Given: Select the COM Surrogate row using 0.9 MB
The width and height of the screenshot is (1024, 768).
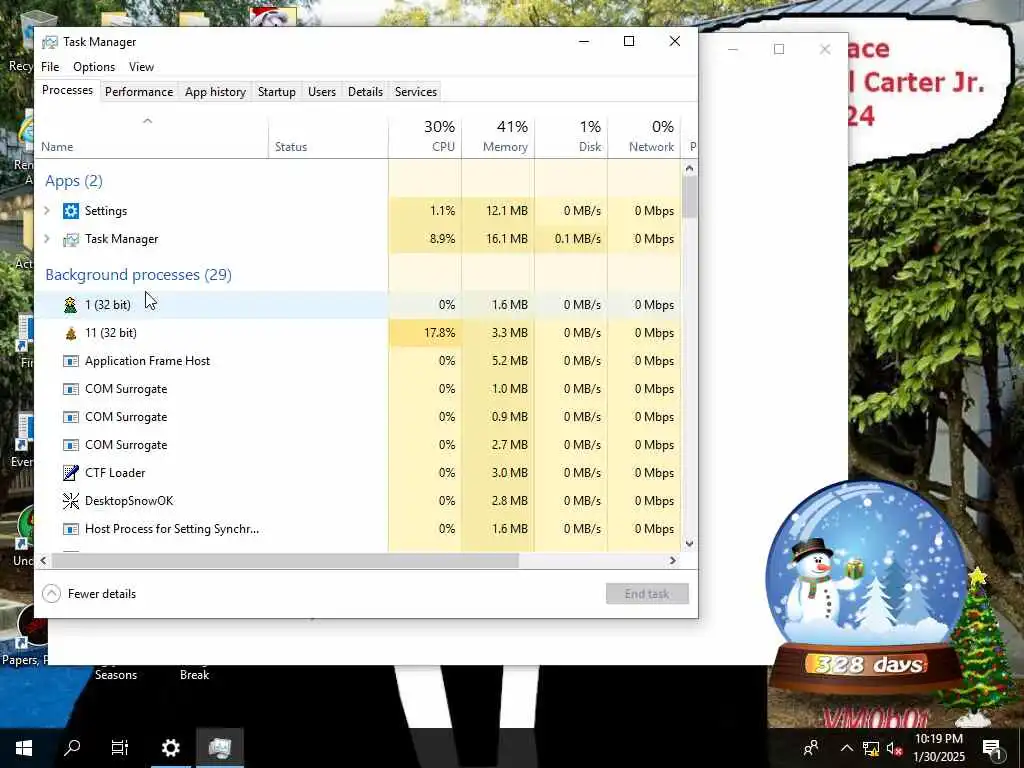Looking at the screenshot, I should point(358,417).
